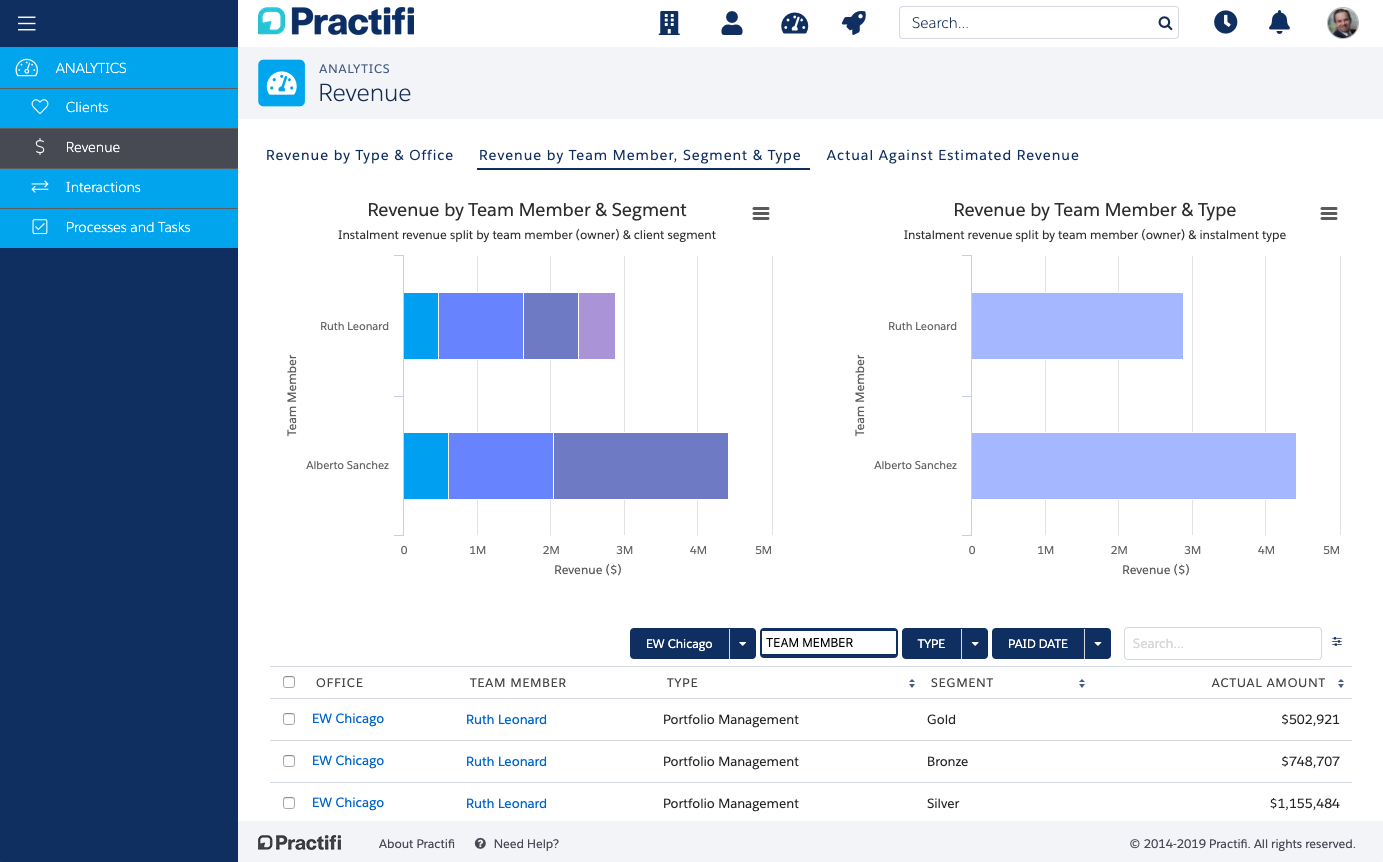Check the first EW Chicago row checkbox

point(289,718)
